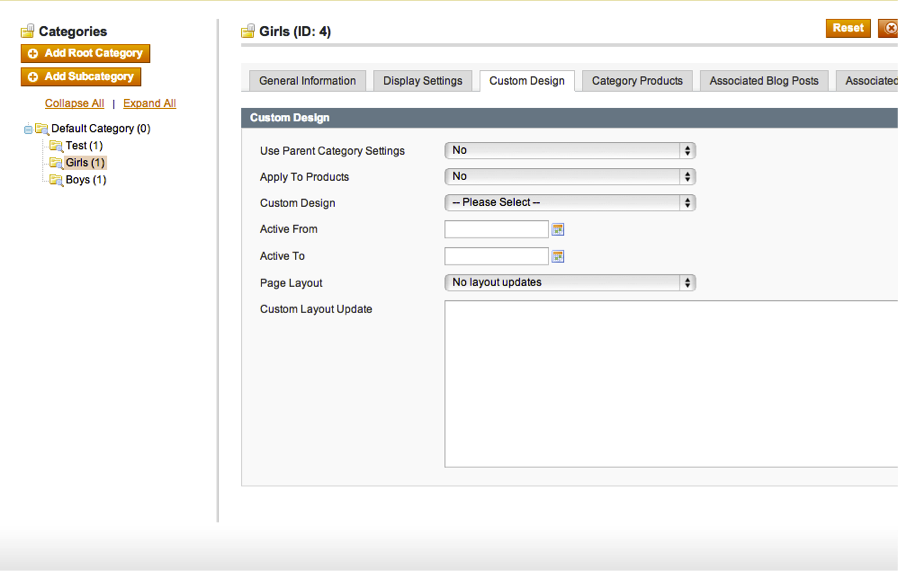
Task: Open calendar picker for Active To
Action: 558,257
